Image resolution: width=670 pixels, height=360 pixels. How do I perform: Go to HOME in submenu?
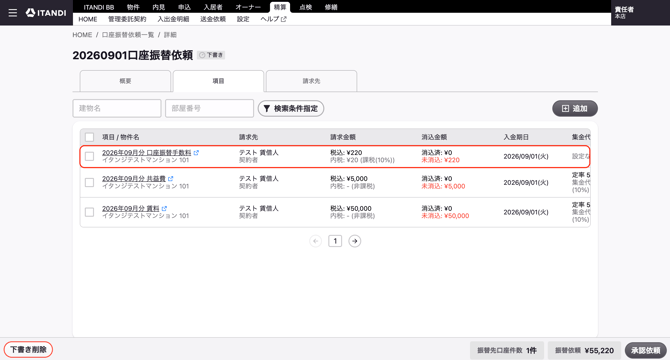[88, 19]
